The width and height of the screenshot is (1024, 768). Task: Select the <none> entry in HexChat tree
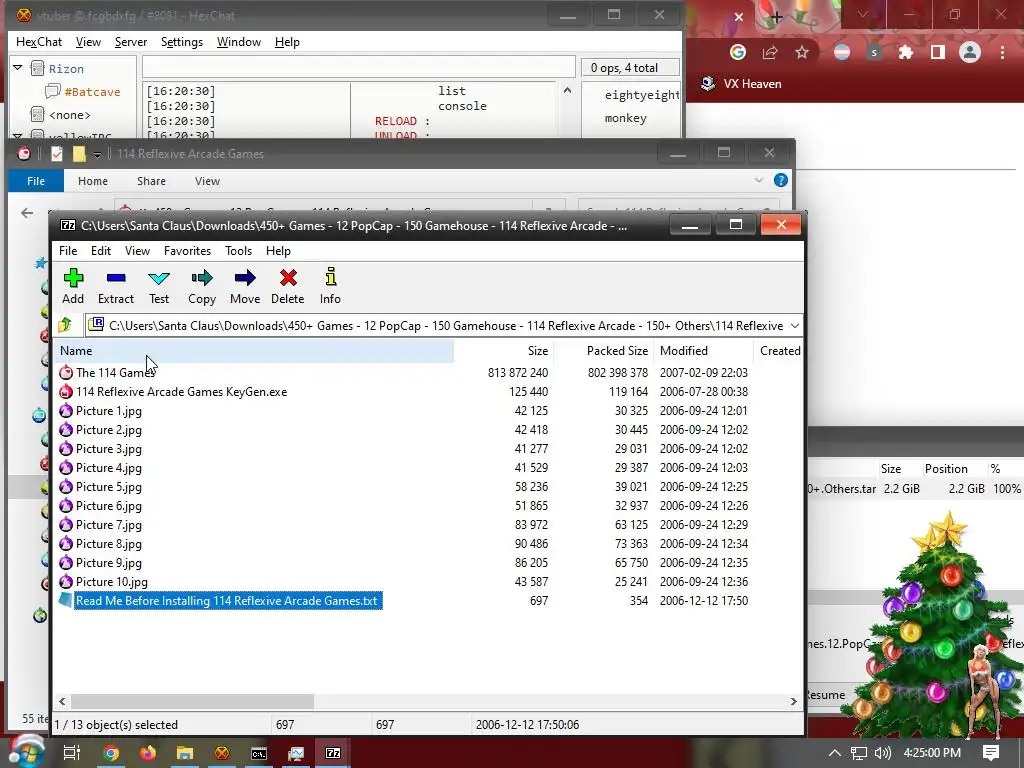tap(69, 115)
